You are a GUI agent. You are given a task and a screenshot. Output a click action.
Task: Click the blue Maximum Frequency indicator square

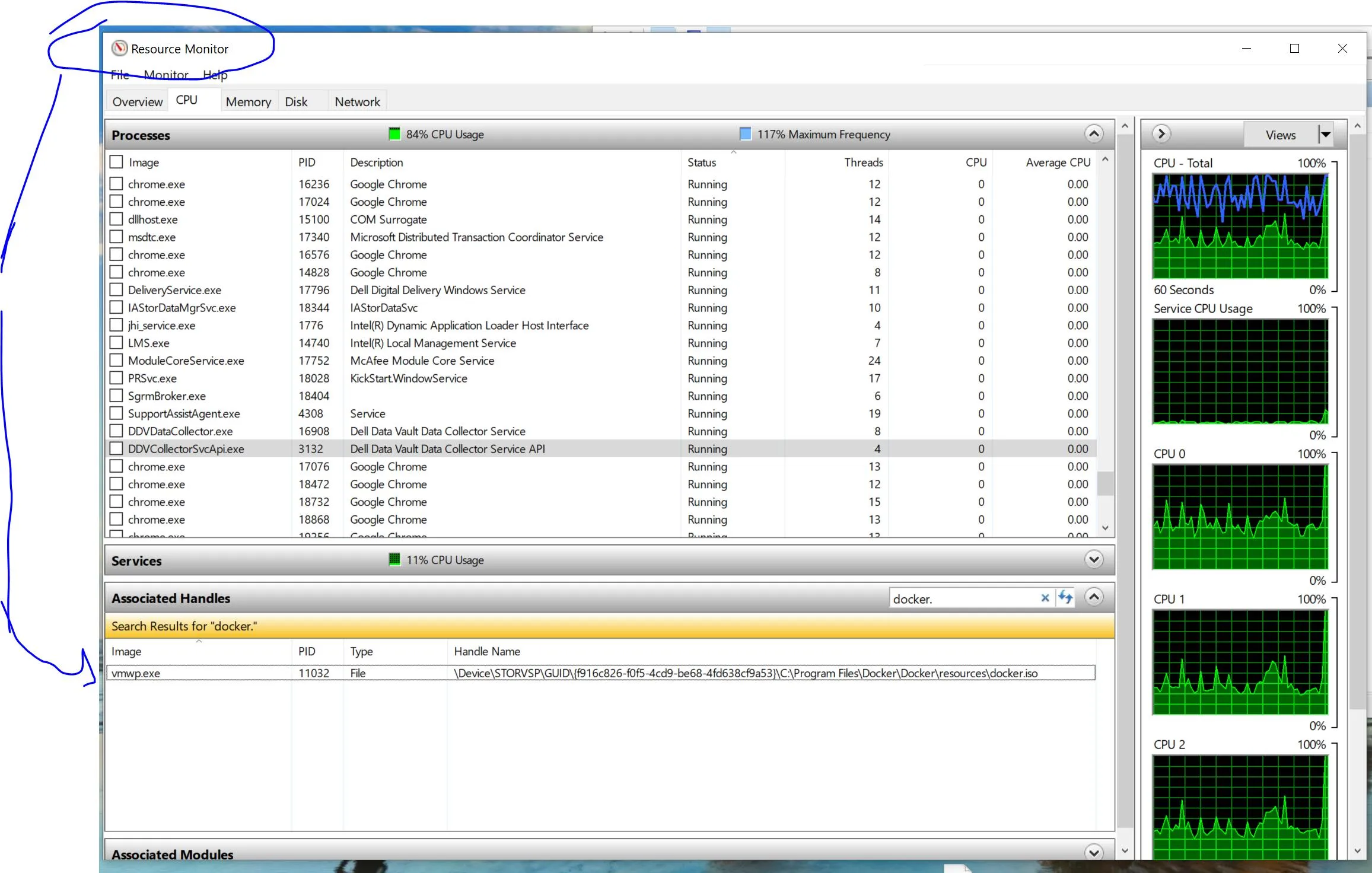pos(746,134)
